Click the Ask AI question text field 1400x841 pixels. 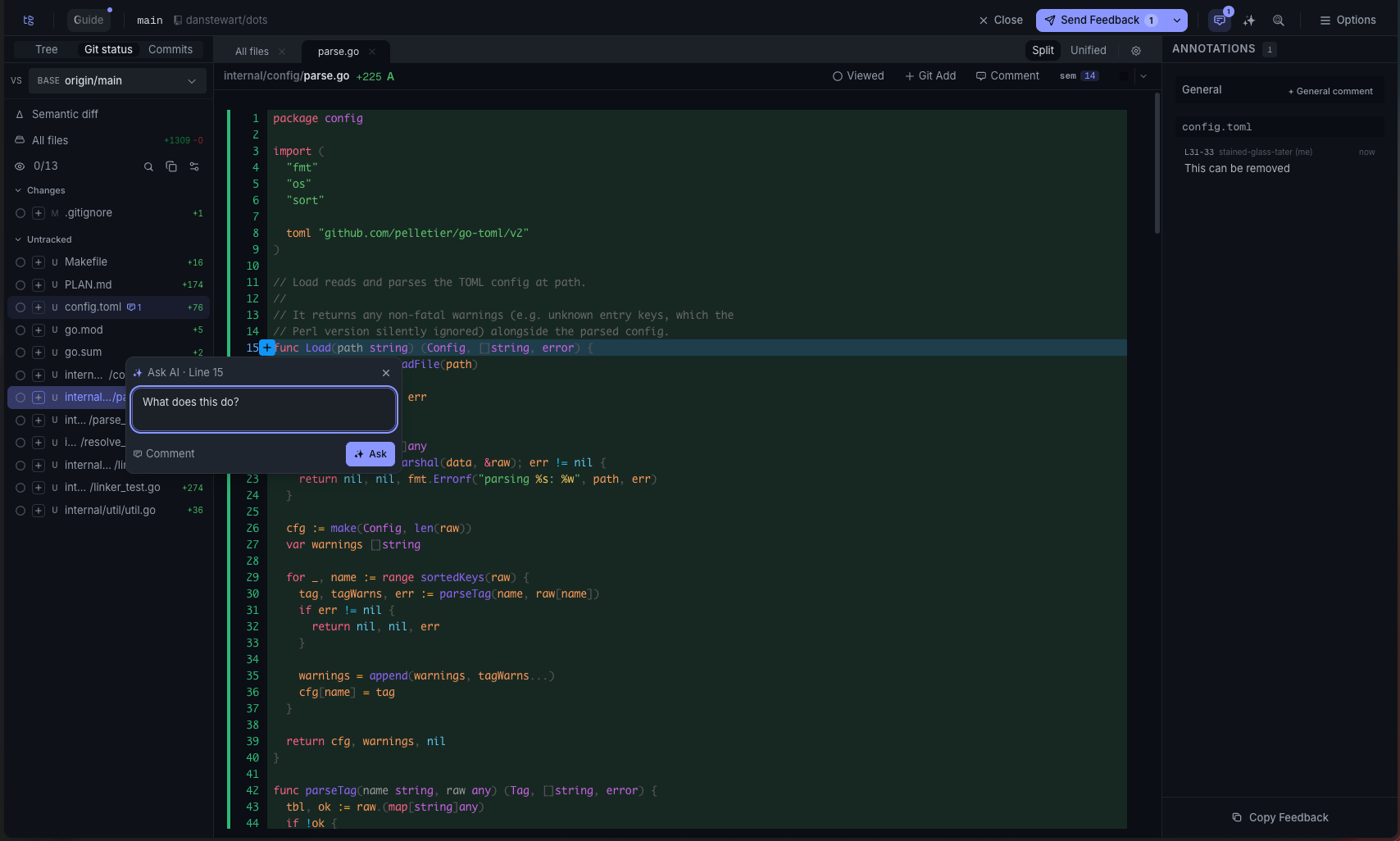coord(264,410)
